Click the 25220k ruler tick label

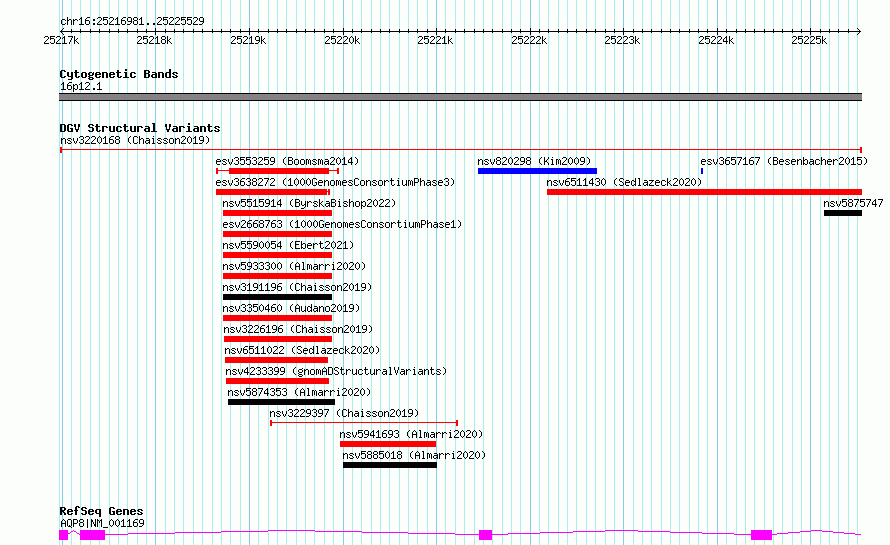[342, 40]
